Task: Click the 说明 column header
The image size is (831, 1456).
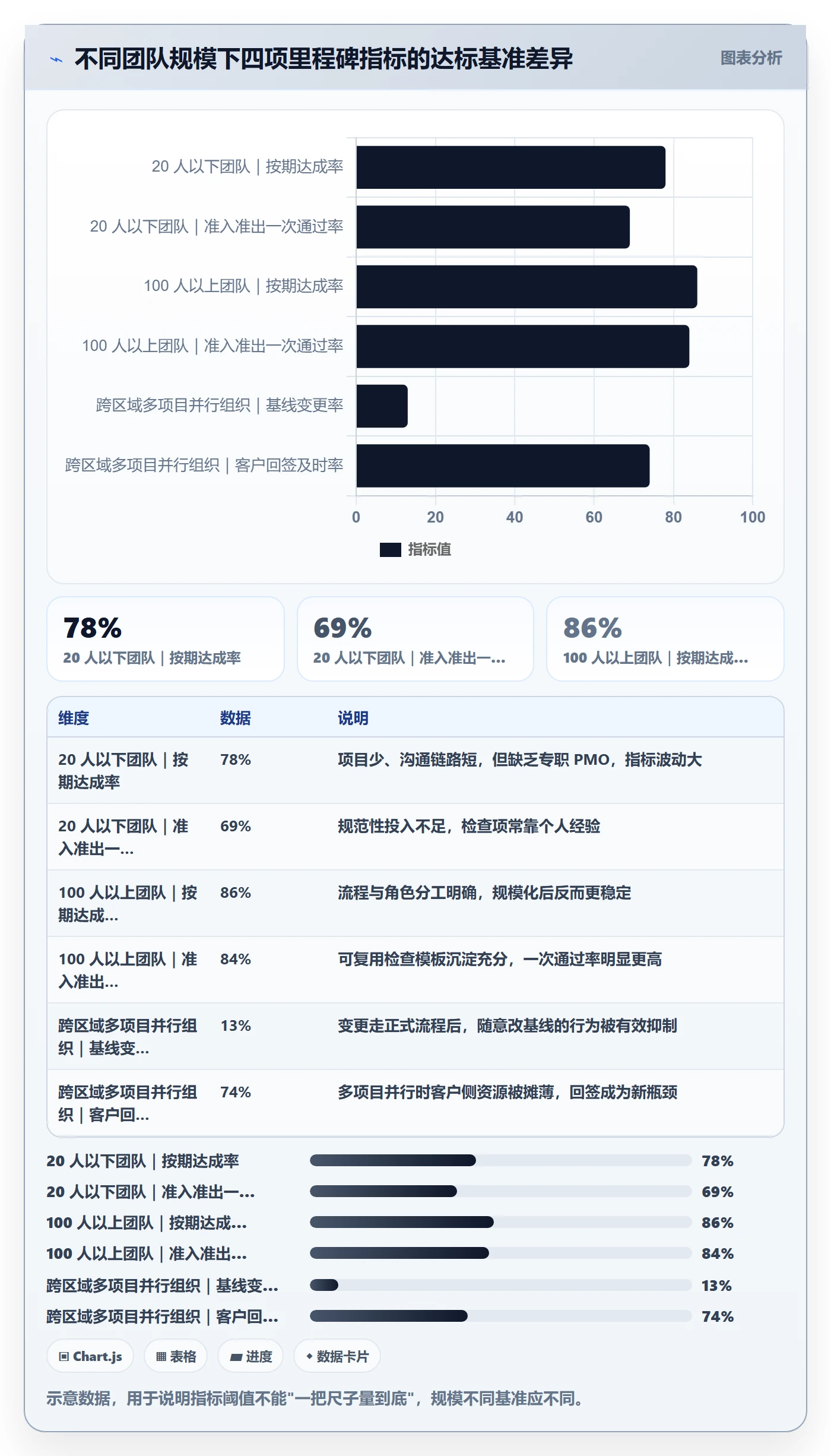Action: tap(353, 718)
